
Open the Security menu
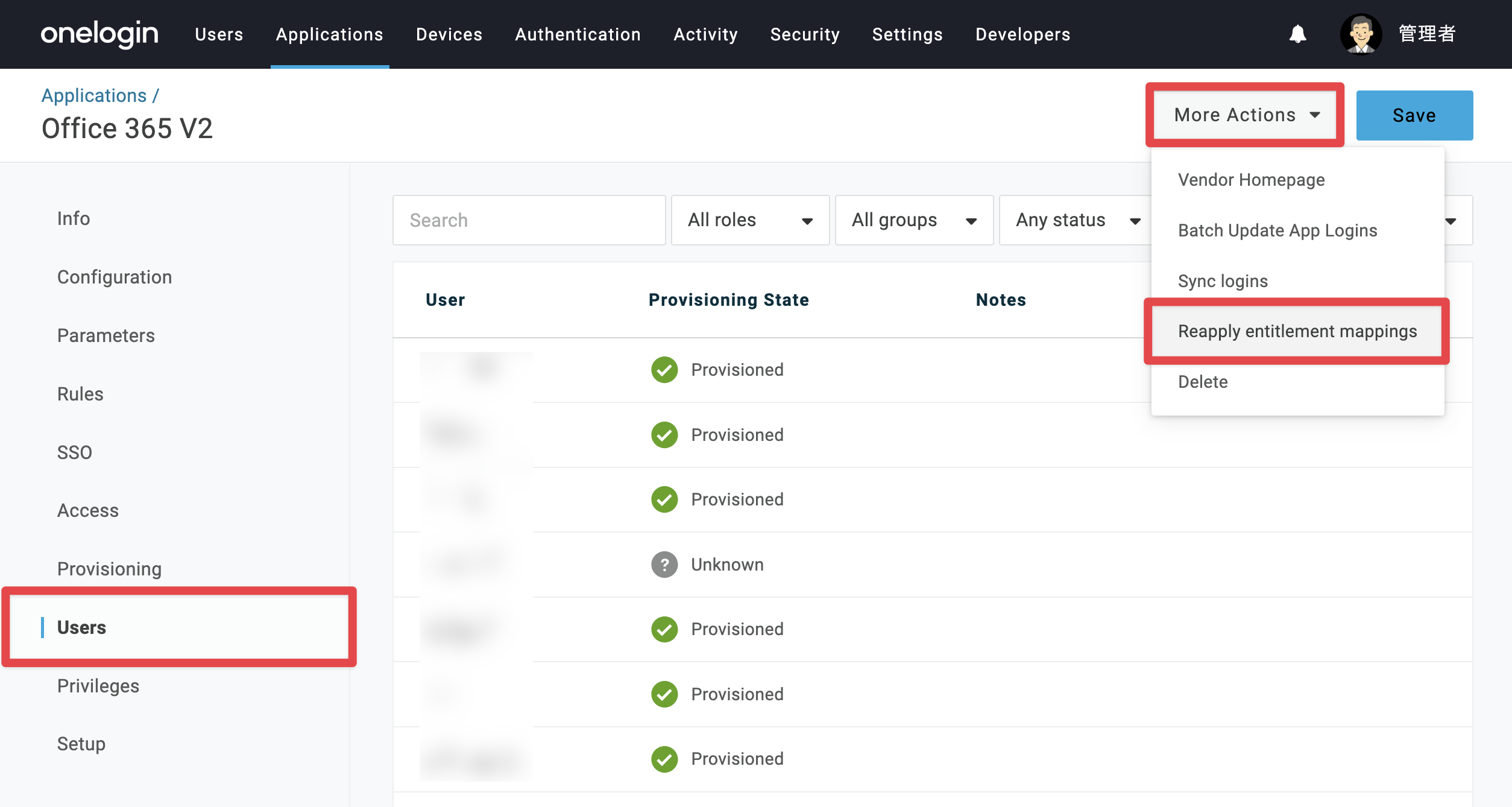[805, 34]
